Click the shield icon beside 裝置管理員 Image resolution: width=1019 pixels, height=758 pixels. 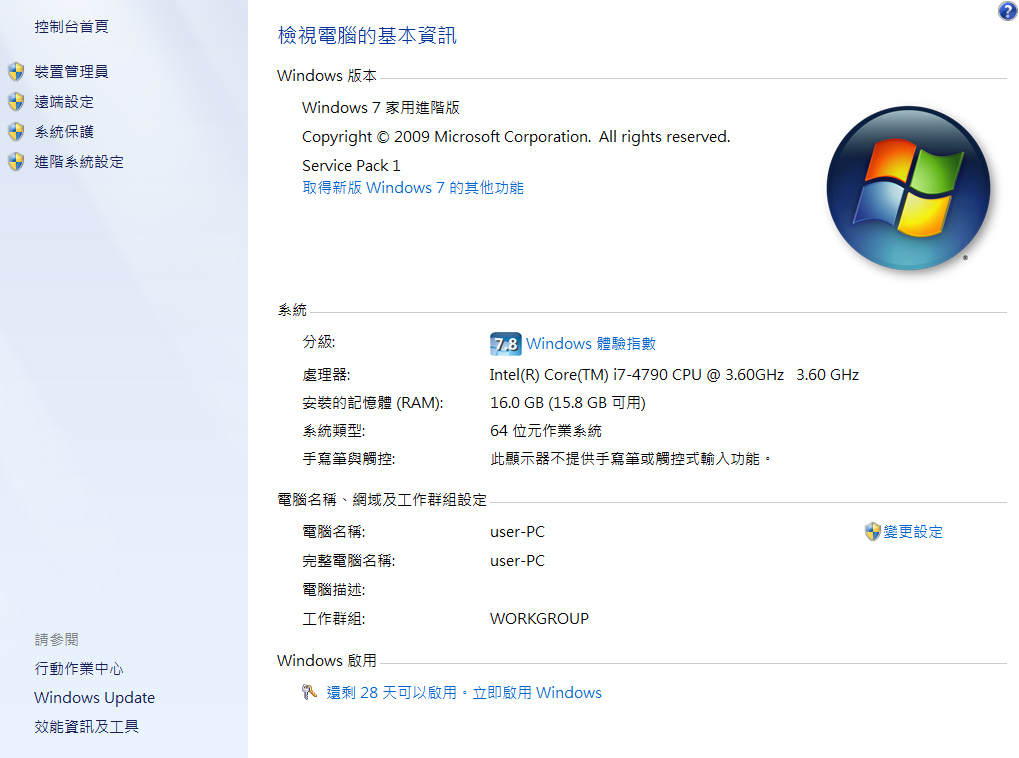pos(16,72)
